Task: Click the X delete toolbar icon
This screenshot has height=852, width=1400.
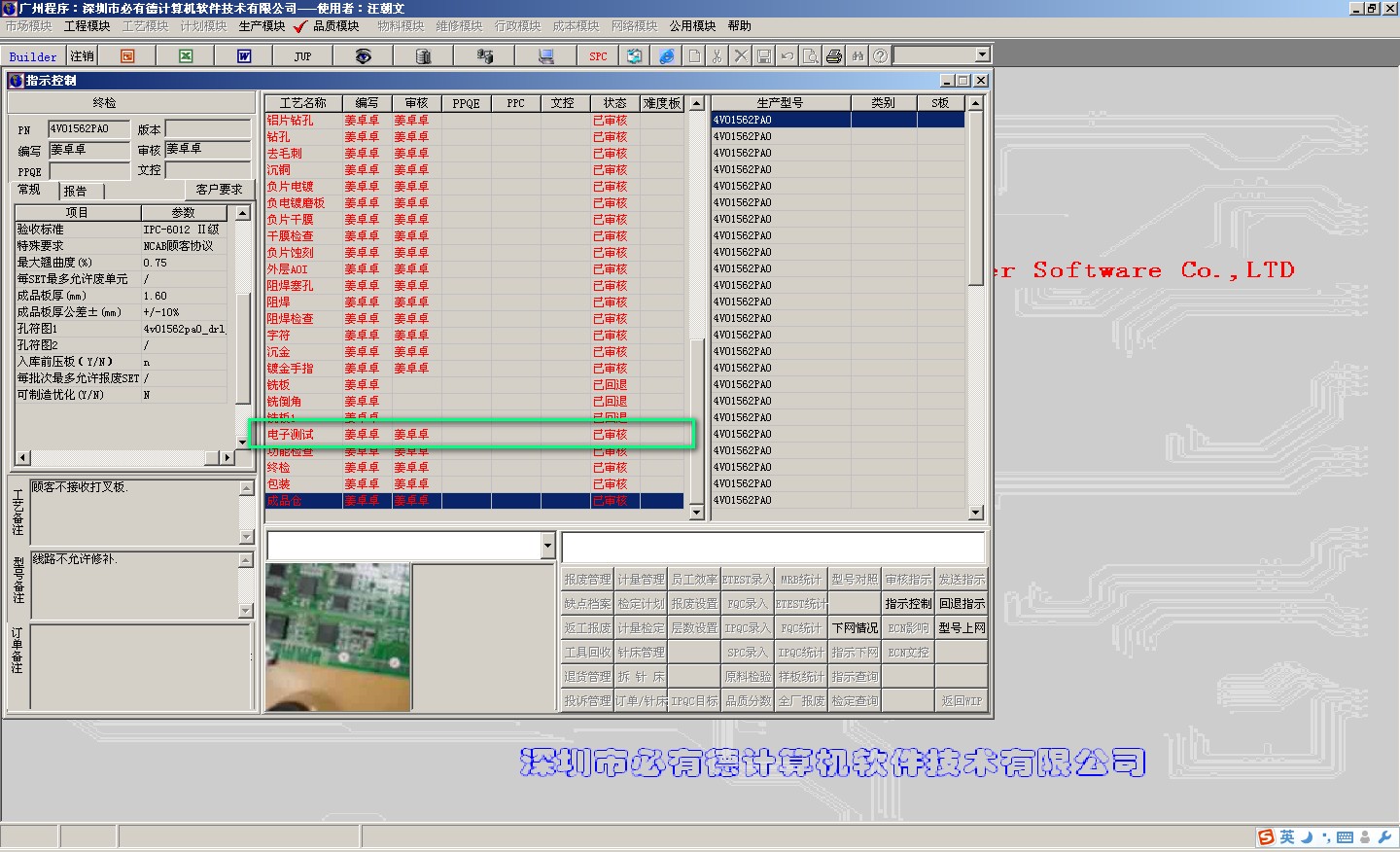Action: [741, 56]
